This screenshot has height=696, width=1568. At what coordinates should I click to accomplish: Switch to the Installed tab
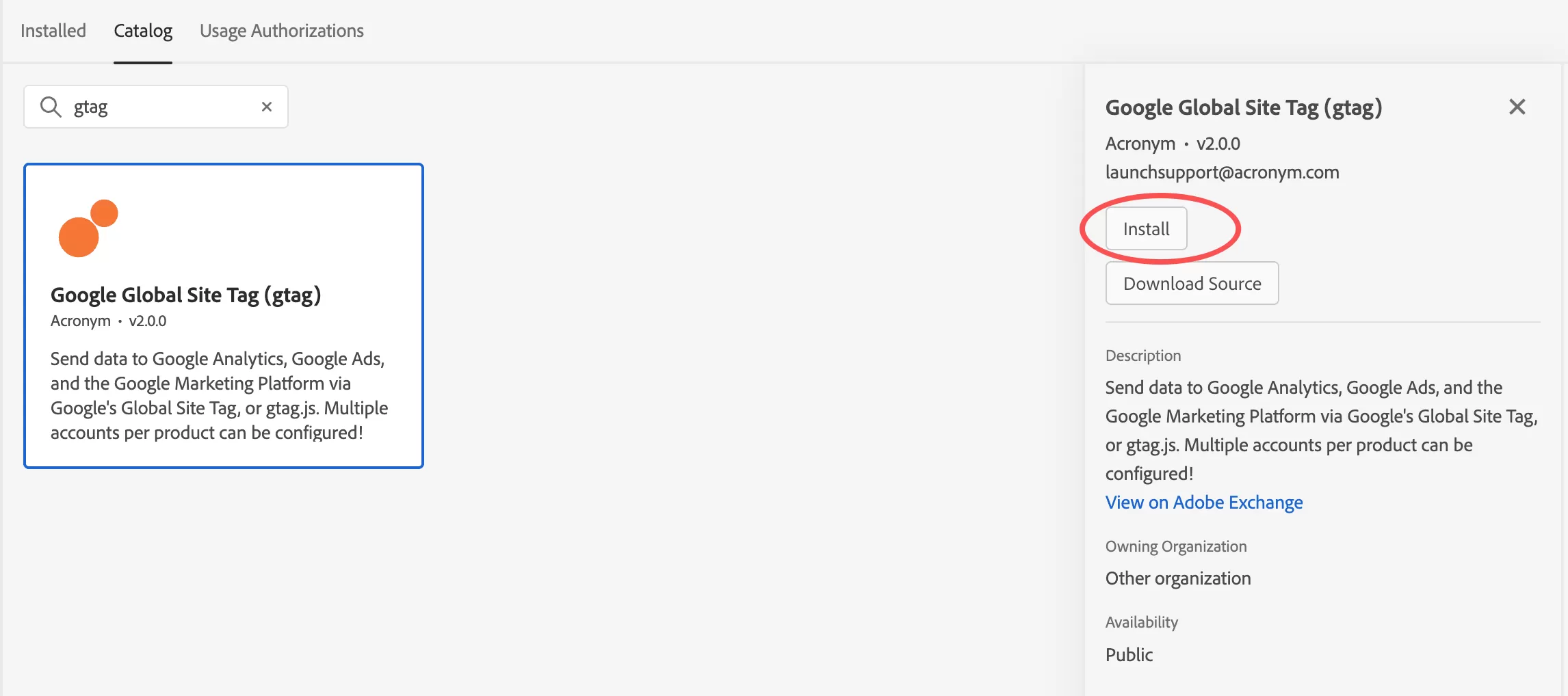tap(53, 31)
